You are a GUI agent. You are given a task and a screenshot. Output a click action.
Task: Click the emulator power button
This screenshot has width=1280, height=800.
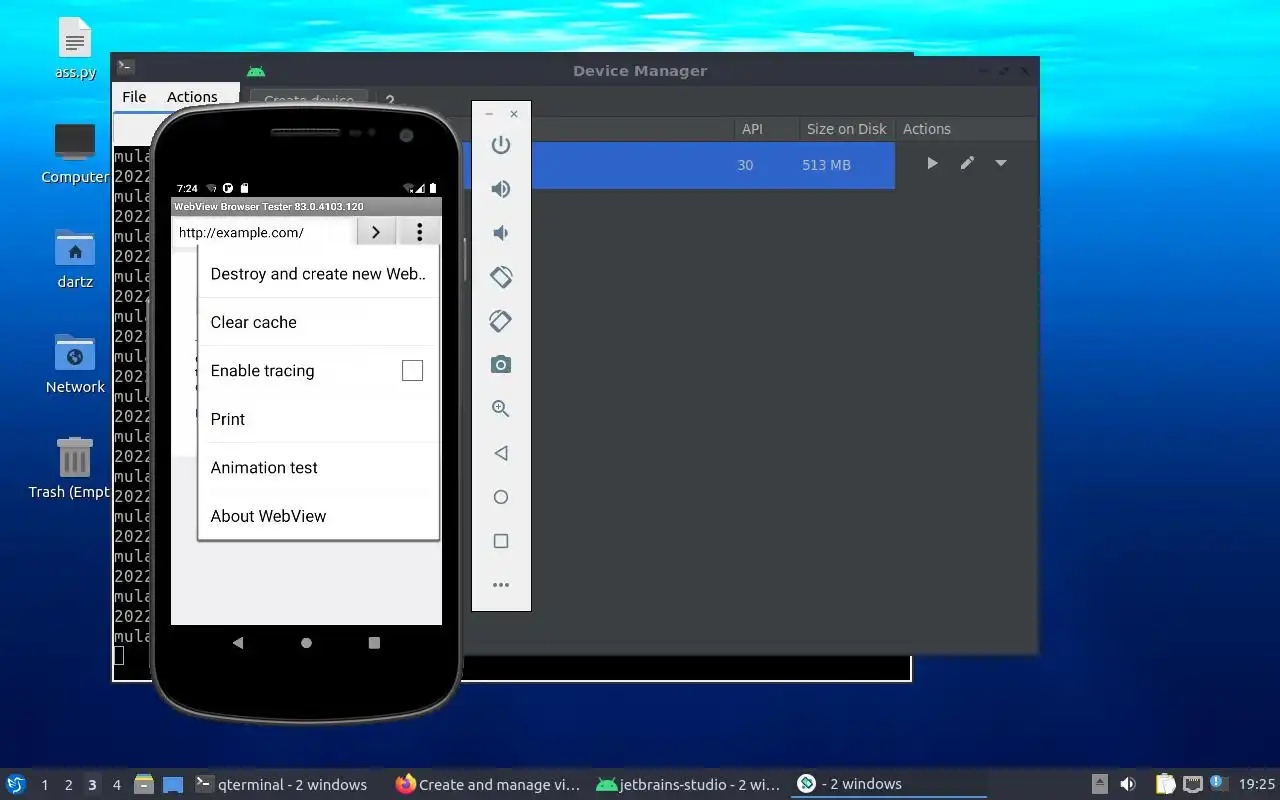[501, 145]
